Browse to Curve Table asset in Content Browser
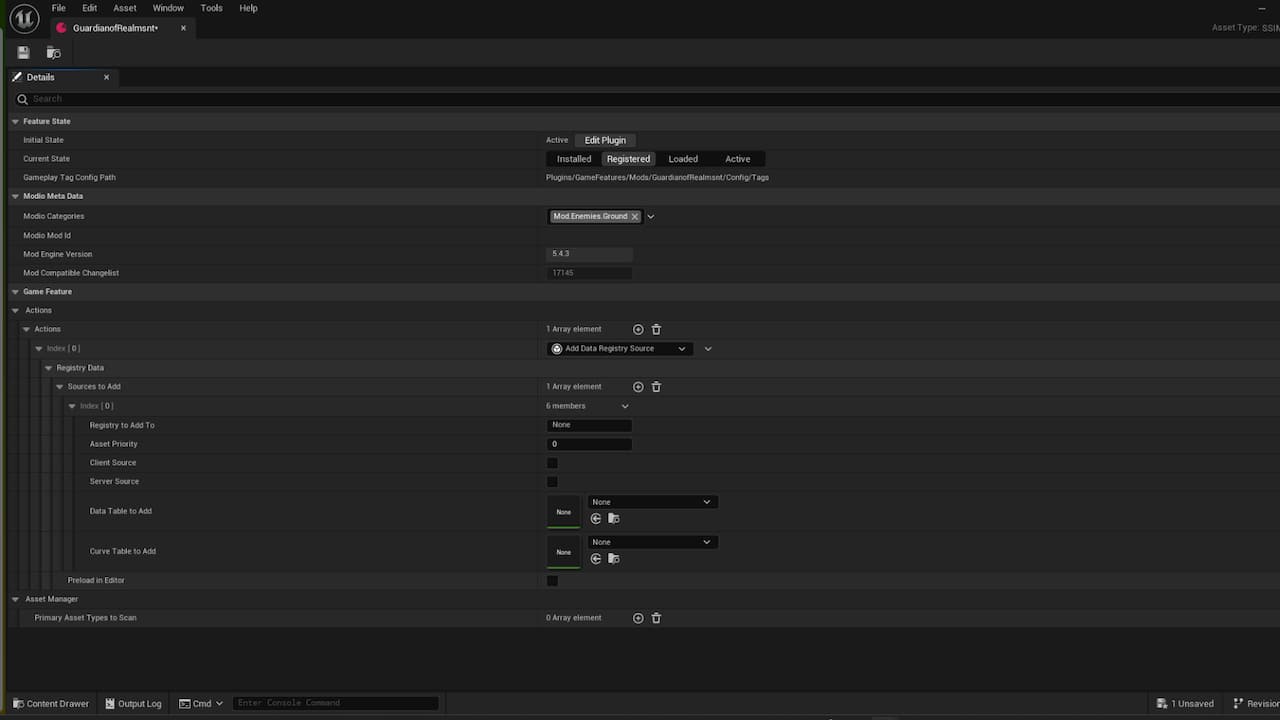 [614, 558]
